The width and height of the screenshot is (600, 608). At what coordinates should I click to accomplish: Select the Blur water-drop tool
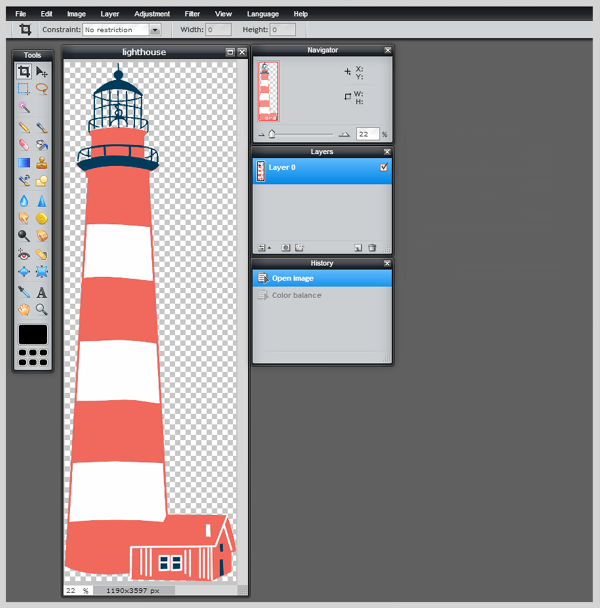24,201
